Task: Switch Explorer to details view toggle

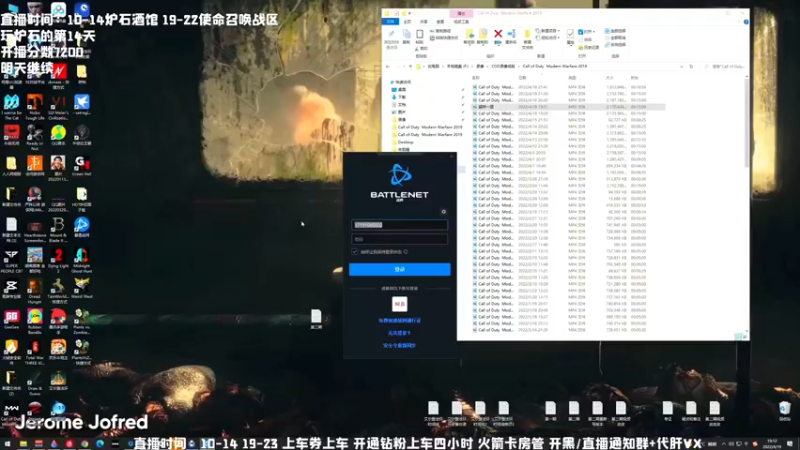Action: (739, 336)
